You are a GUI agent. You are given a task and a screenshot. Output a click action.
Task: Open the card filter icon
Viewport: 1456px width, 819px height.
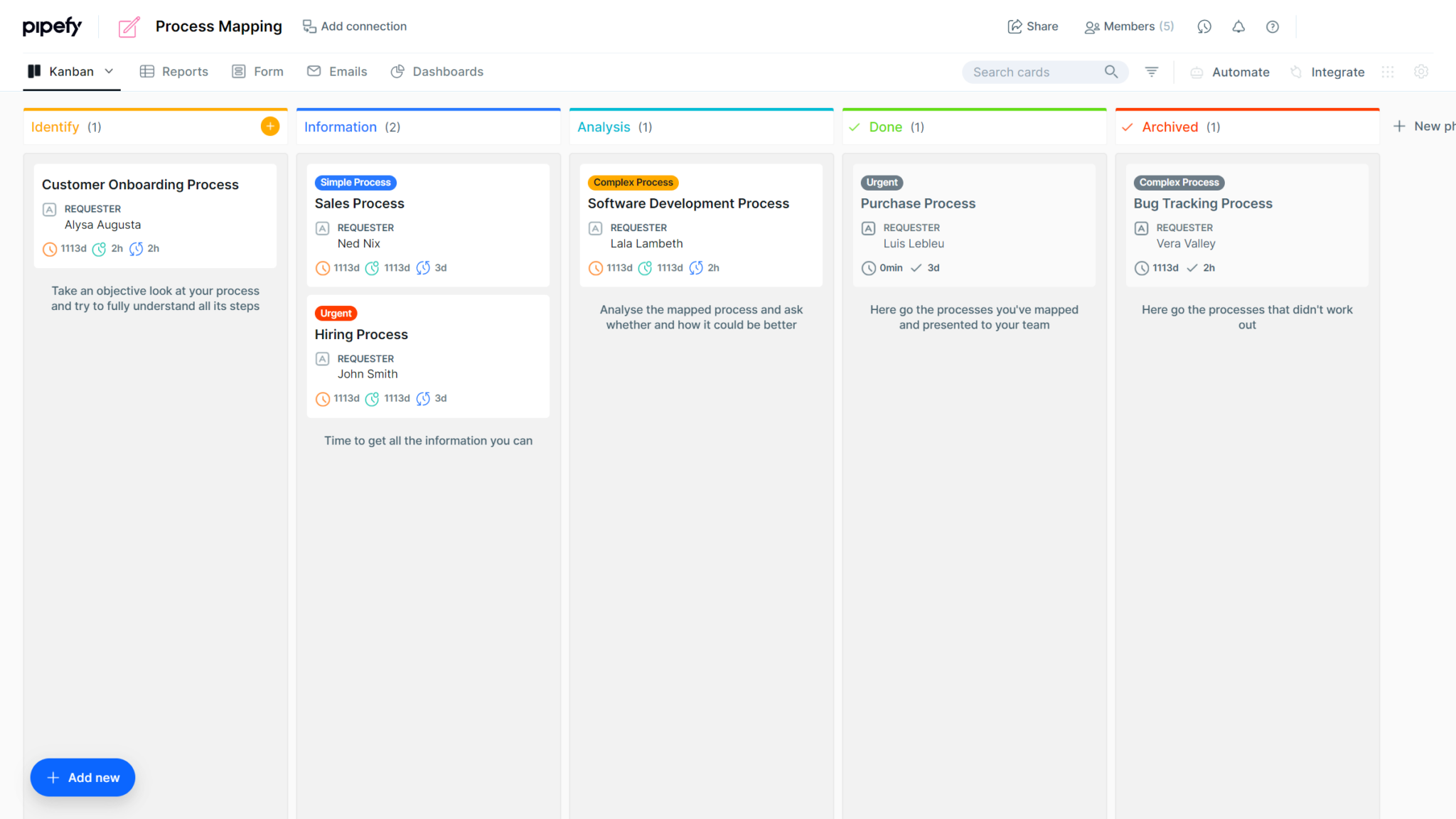(1151, 72)
